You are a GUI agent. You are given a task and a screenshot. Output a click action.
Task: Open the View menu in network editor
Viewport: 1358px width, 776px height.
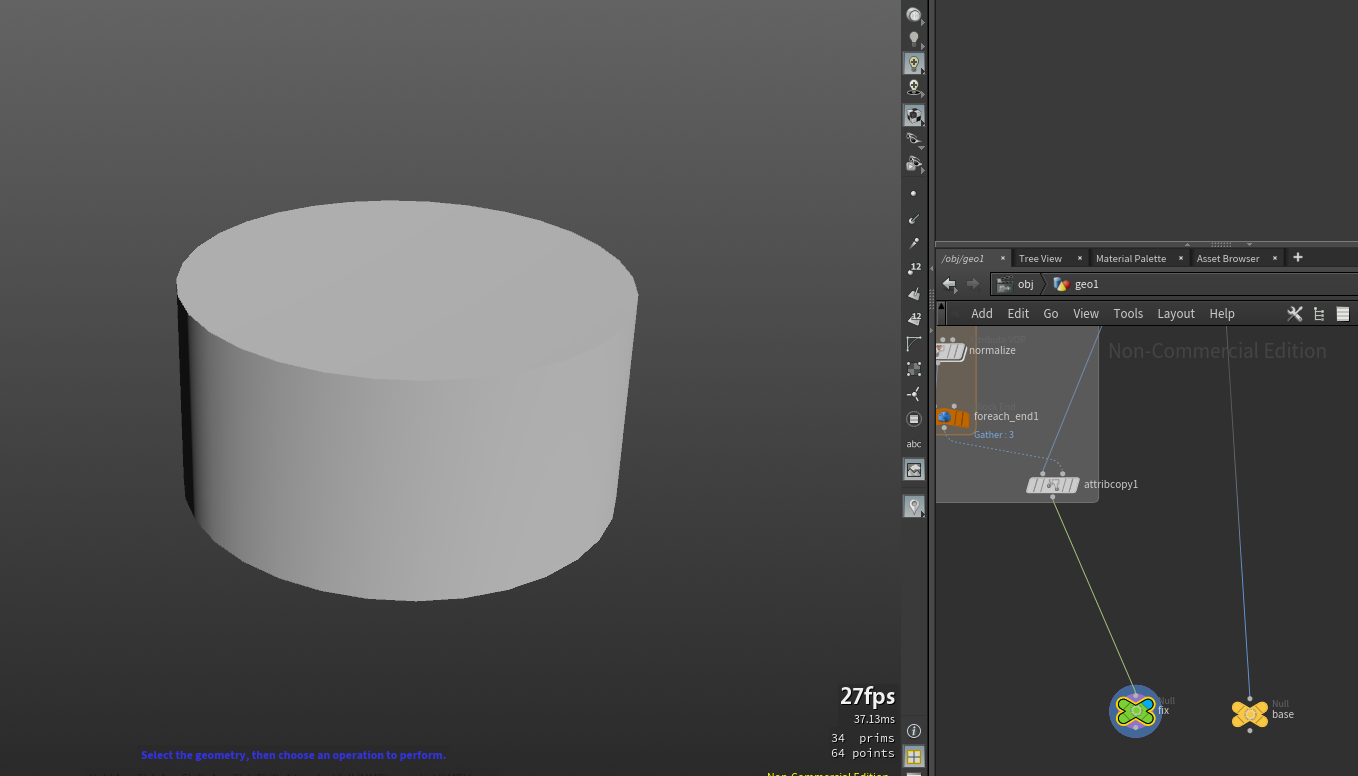click(1086, 313)
